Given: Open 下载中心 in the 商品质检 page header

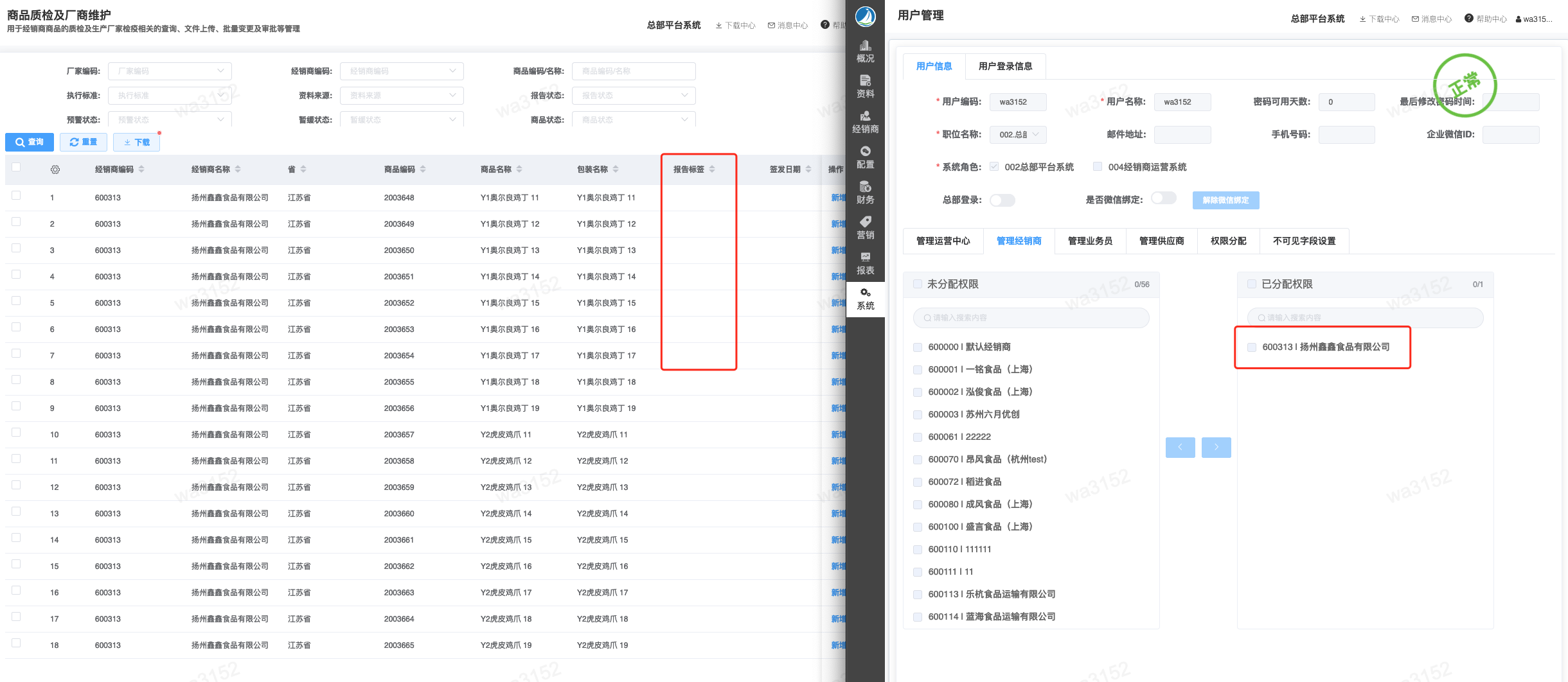Looking at the screenshot, I should pos(735,26).
